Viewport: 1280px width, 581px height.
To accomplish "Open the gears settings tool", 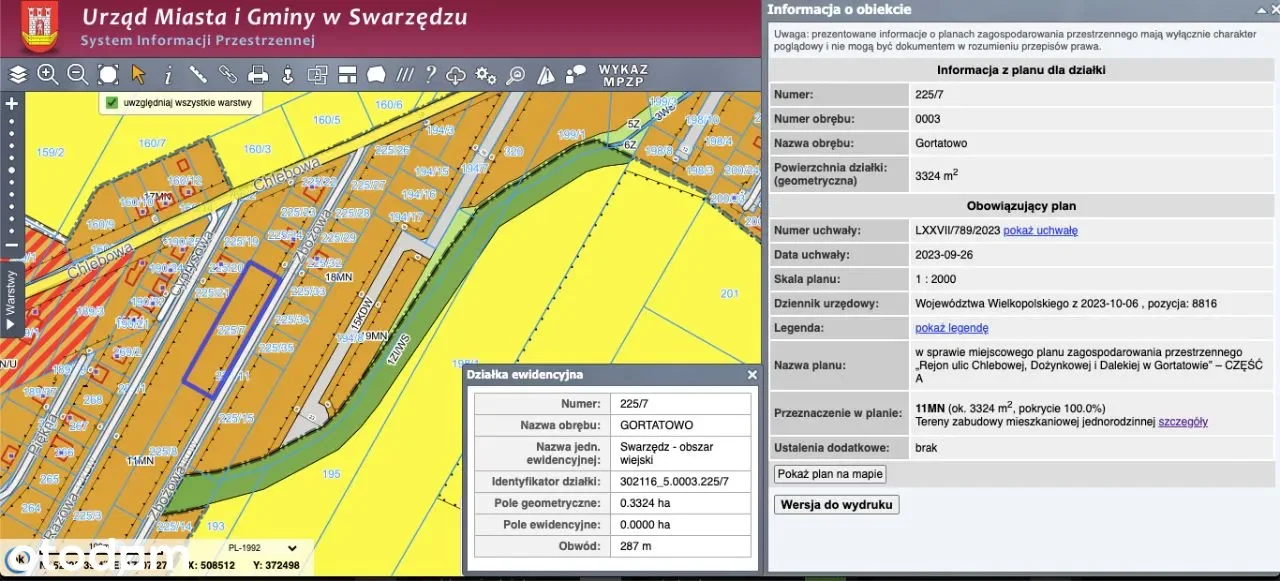I will [486, 74].
